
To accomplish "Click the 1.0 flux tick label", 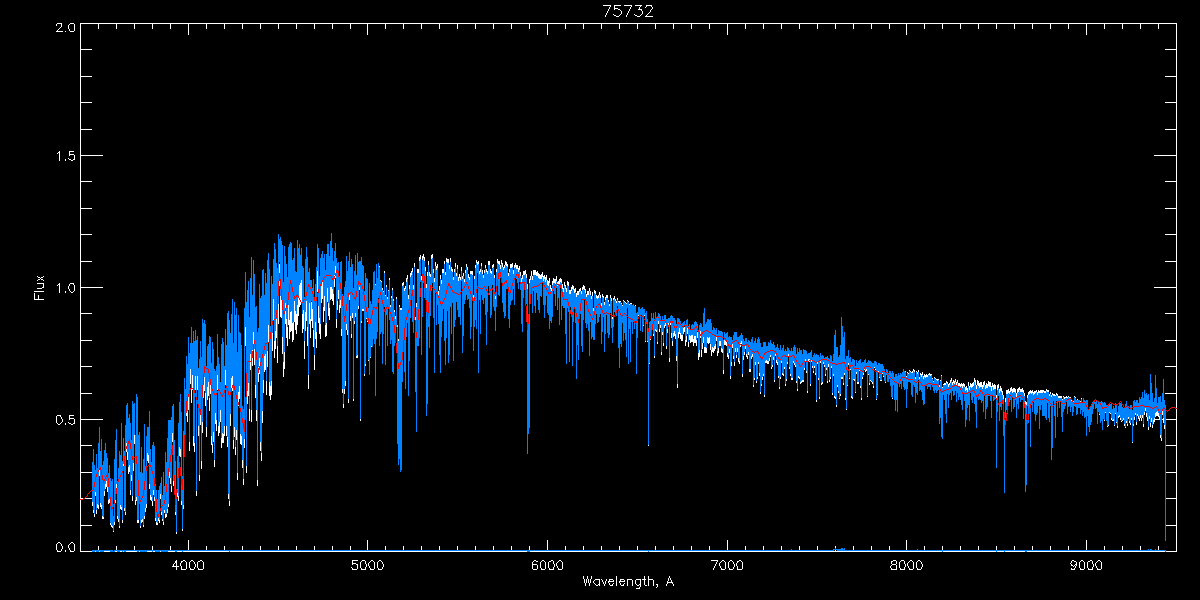I will [x=65, y=288].
